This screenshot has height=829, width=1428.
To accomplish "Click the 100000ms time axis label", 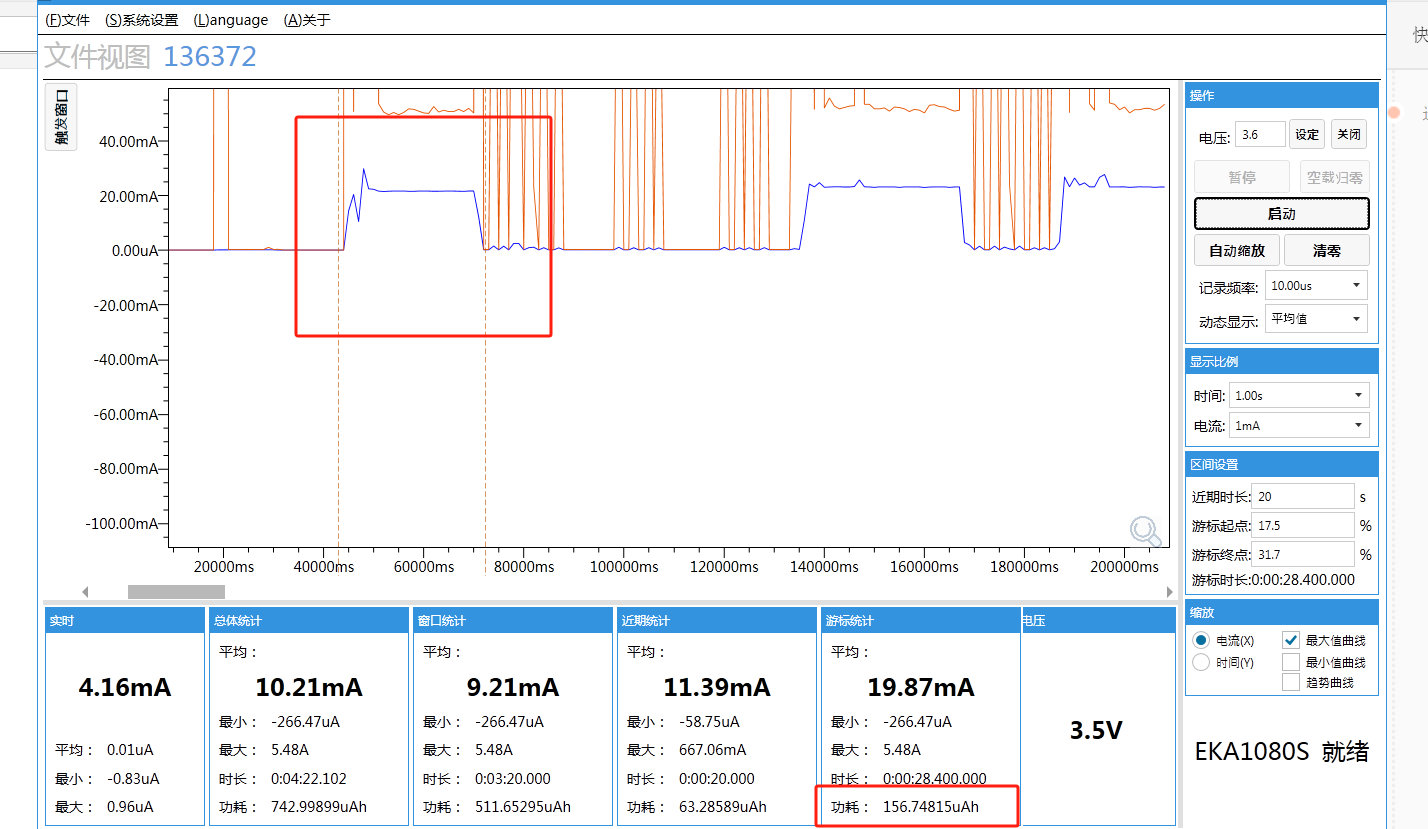I will 622,567.
